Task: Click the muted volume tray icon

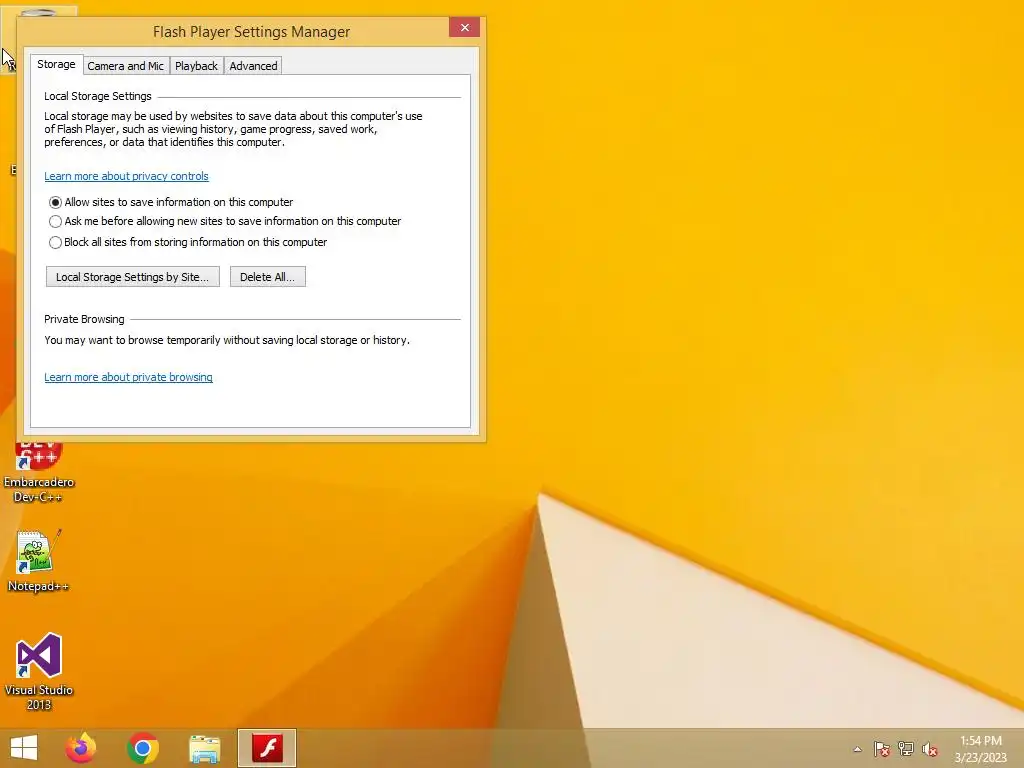Action: (x=930, y=749)
